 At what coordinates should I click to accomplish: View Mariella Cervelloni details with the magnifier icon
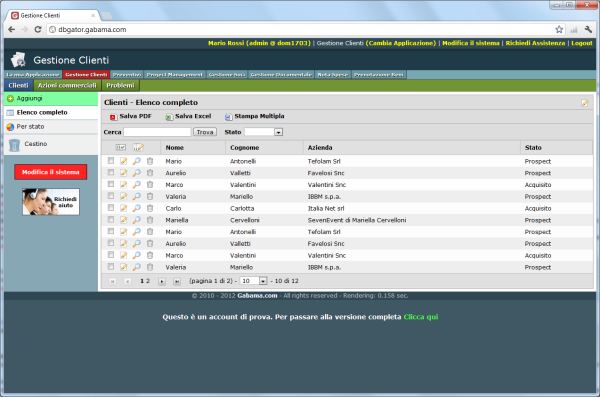137,220
